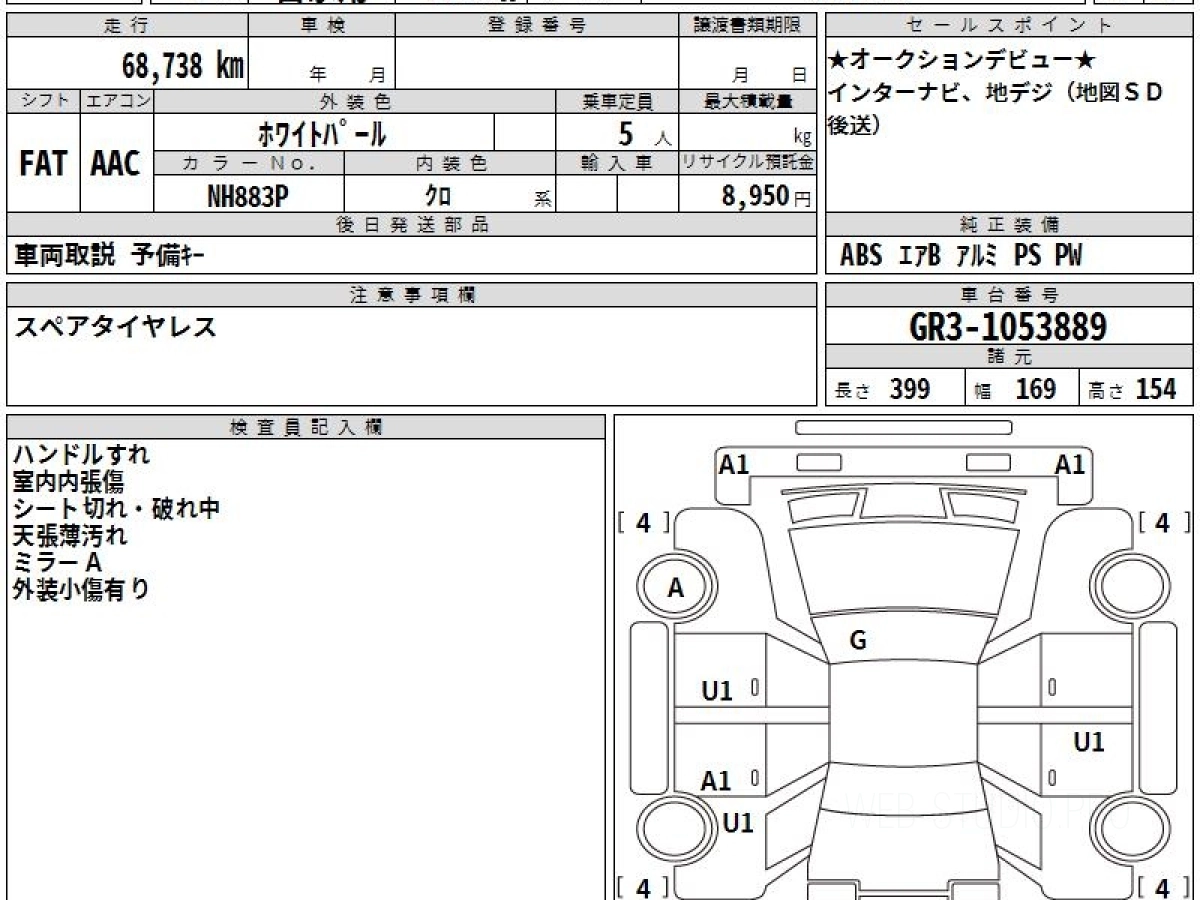
Task: Click the シート切れ・破れ中 inspector note
Action: 116,508
